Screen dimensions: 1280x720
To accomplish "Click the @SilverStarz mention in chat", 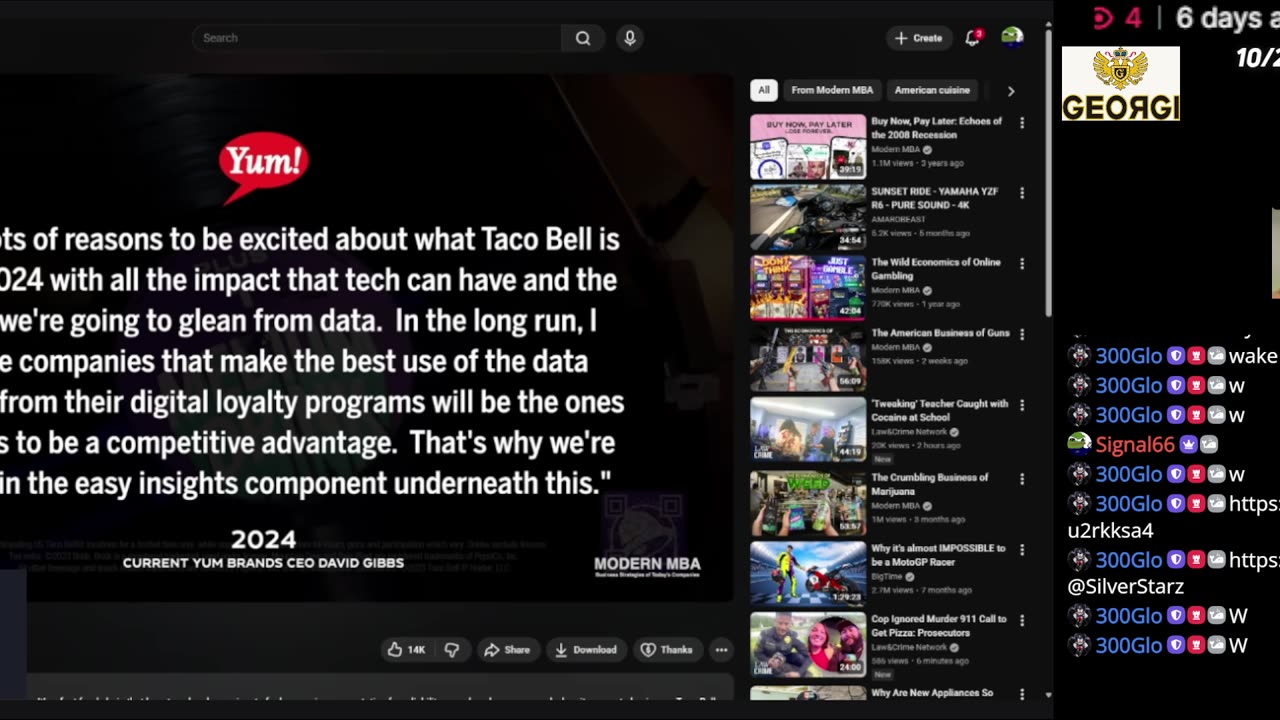I will point(1126,587).
